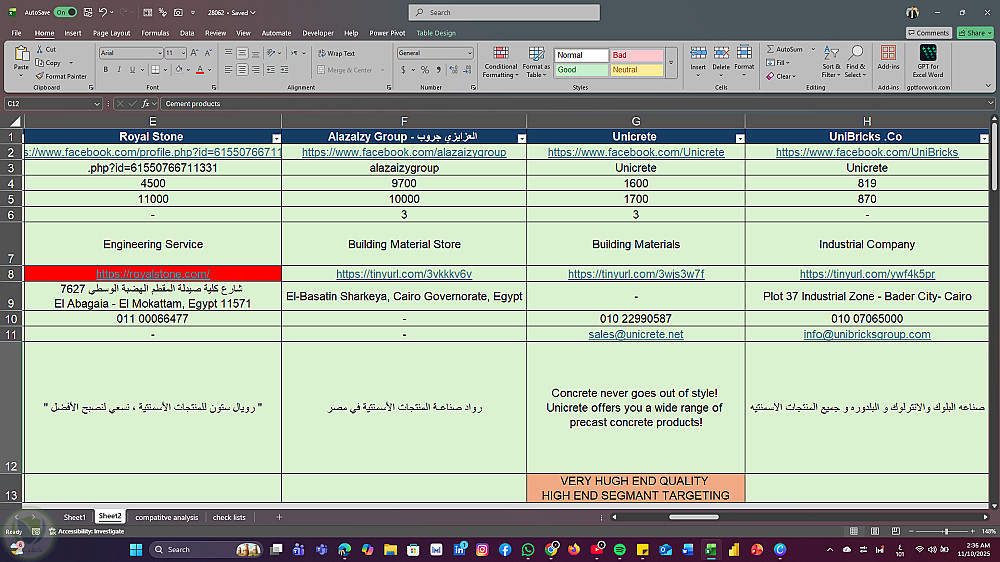Open Conditional Formatting
Screen dimensions: 1000x562
coord(501,62)
